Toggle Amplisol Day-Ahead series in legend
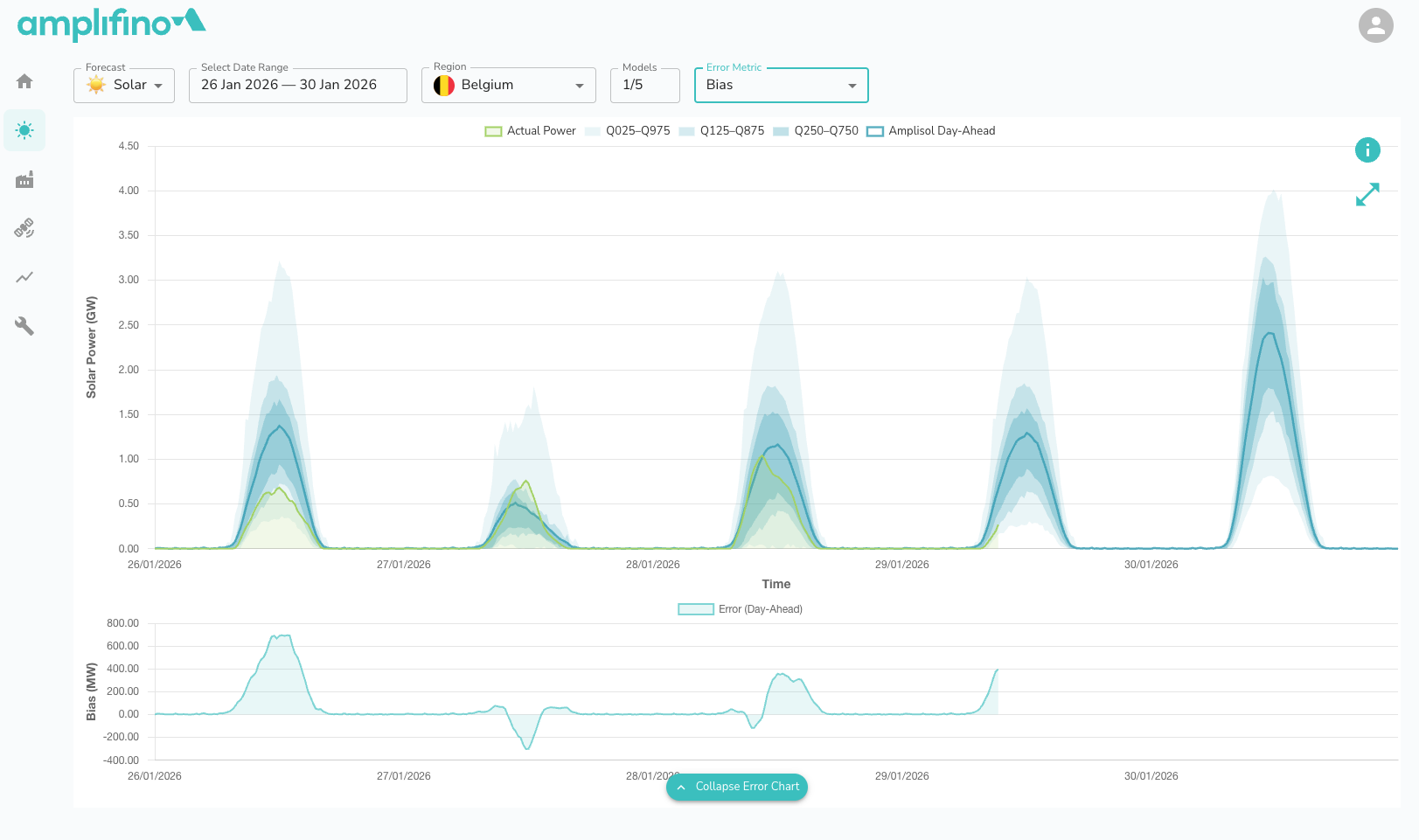The image size is (1419, 840). (931, 131)
